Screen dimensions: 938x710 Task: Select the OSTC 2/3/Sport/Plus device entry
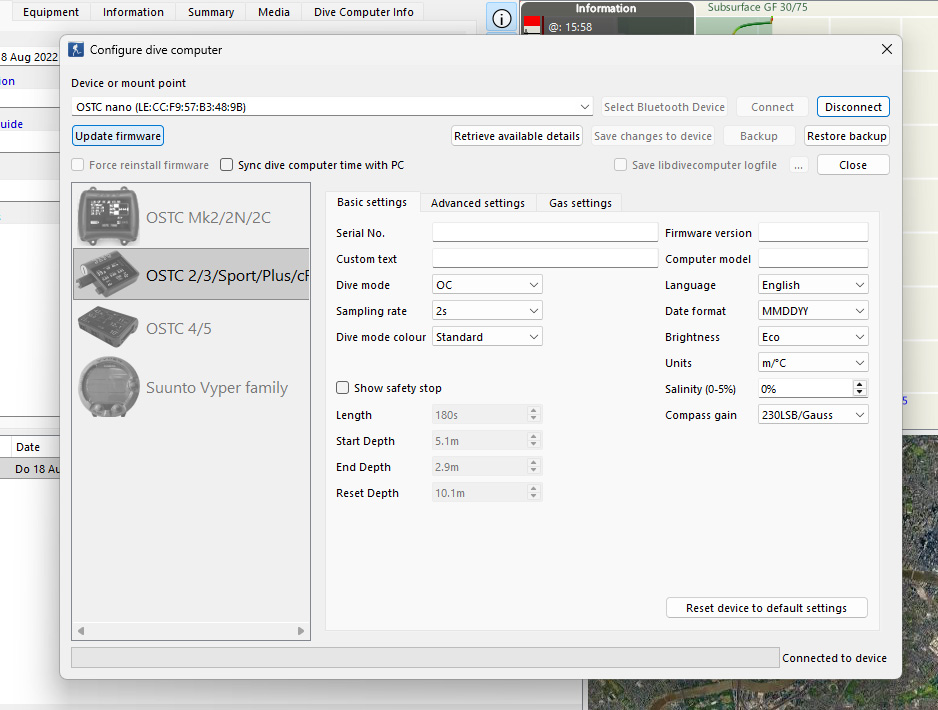[191, 275]
